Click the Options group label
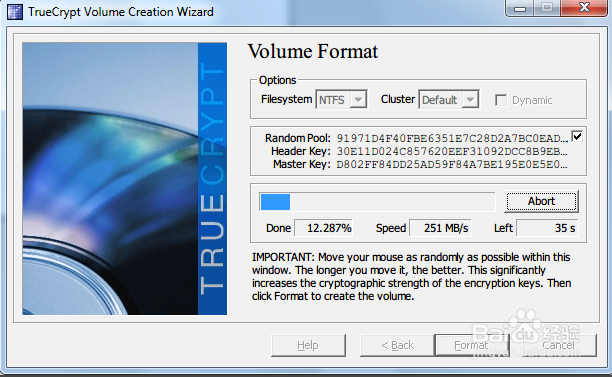This screenshot has width=612, height=377. pos(278,80)
